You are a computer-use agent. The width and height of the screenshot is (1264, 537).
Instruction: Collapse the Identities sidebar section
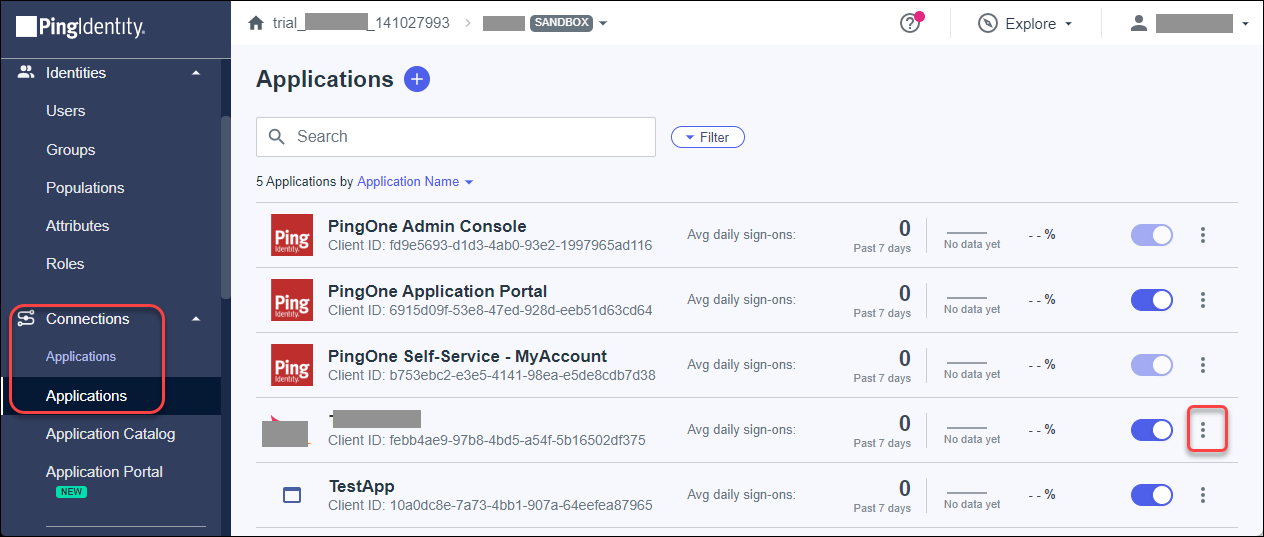pos(196,73)
